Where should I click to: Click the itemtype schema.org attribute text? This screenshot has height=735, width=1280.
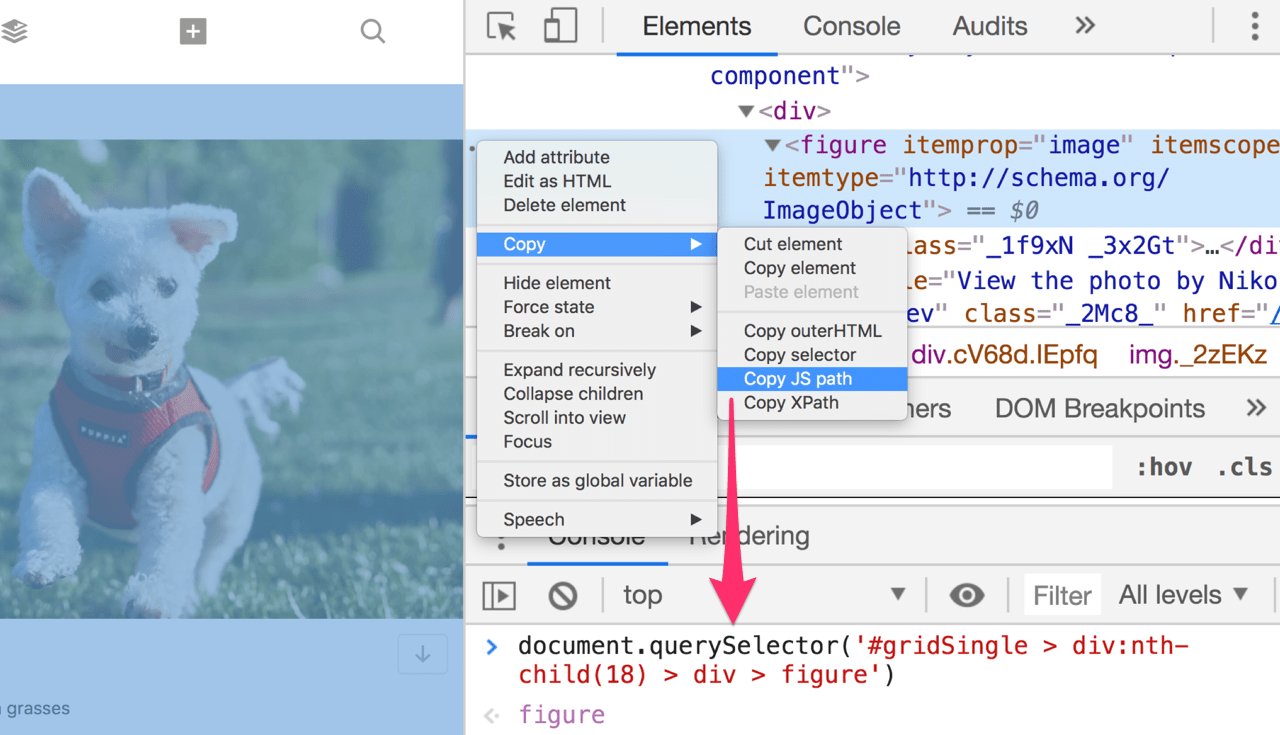[966, 195]
